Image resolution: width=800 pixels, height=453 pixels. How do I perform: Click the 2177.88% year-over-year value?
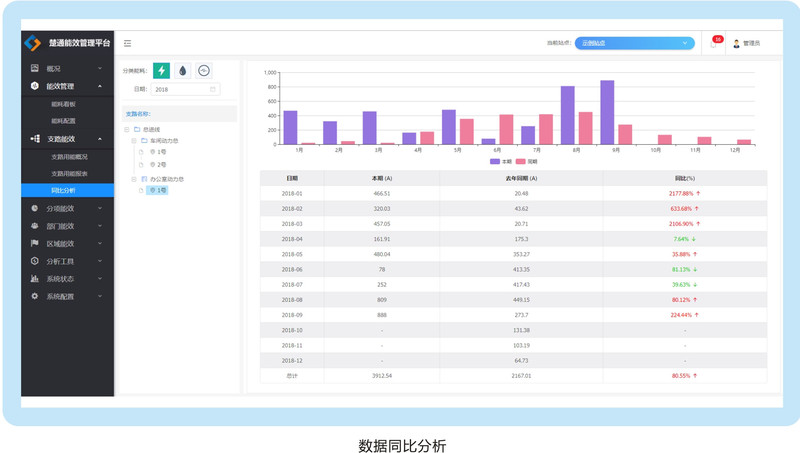(681, 193)
